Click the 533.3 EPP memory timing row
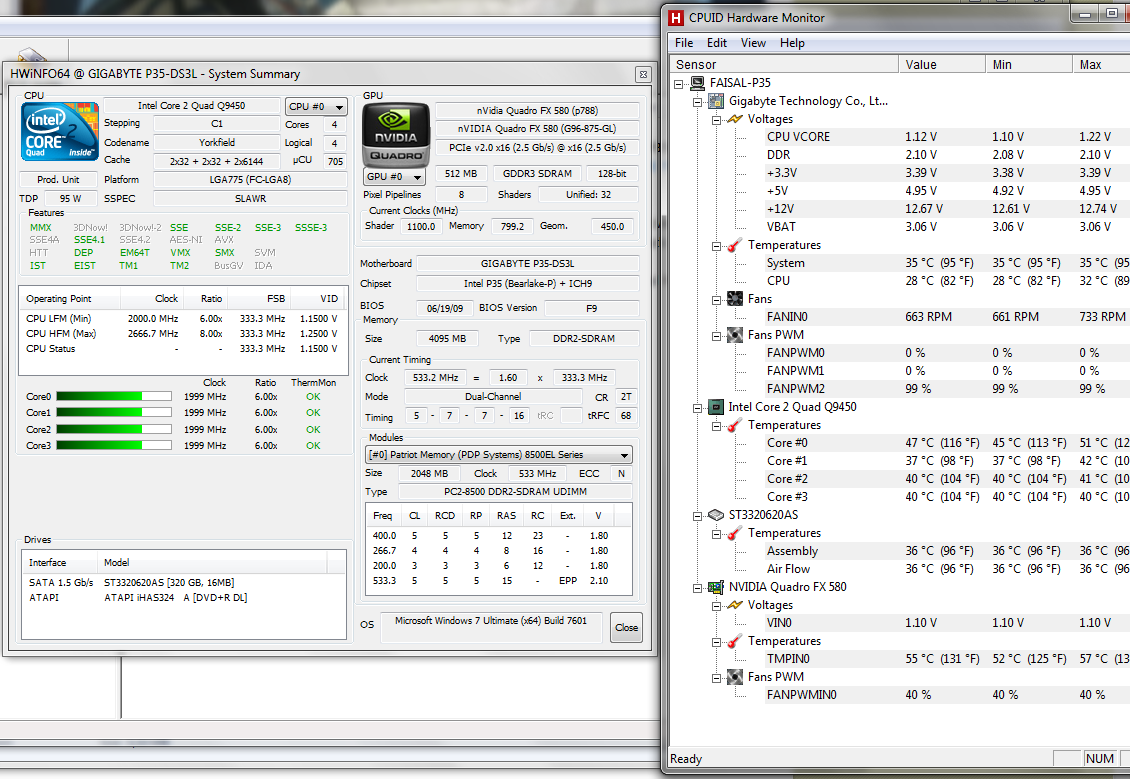Screen dimensions: 1130x779 (x=499, y=581)
